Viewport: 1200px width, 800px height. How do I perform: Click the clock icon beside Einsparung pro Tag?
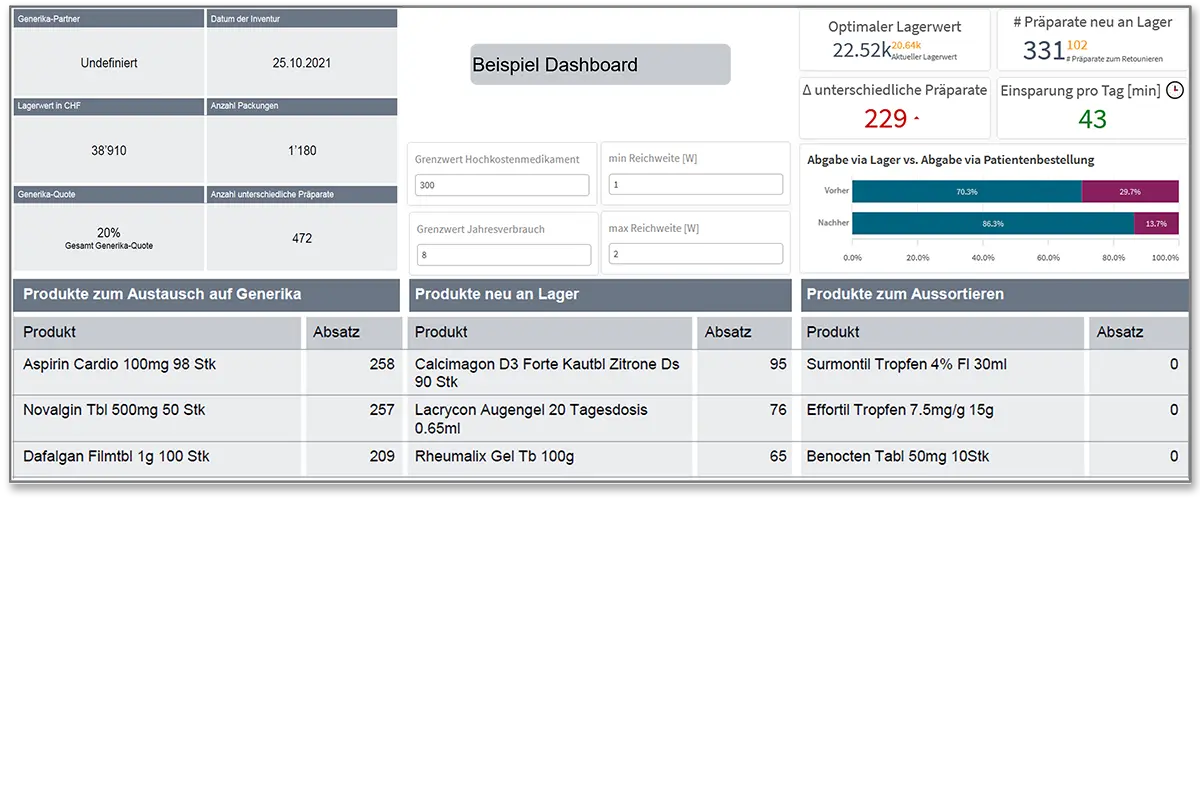[x=1175, y=90]
